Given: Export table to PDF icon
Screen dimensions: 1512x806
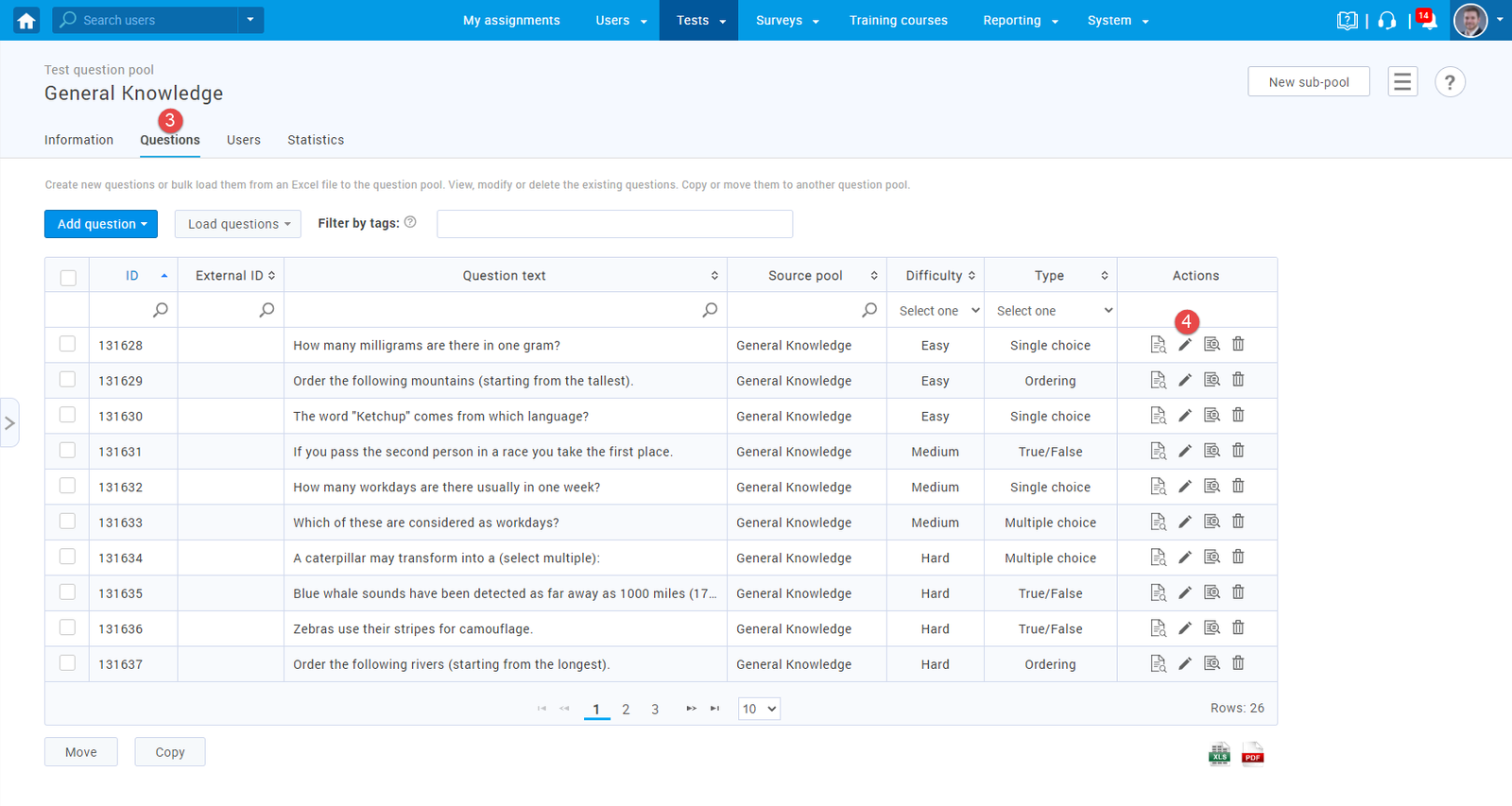Looking at the screenshot, I should tap(1252, 754).
